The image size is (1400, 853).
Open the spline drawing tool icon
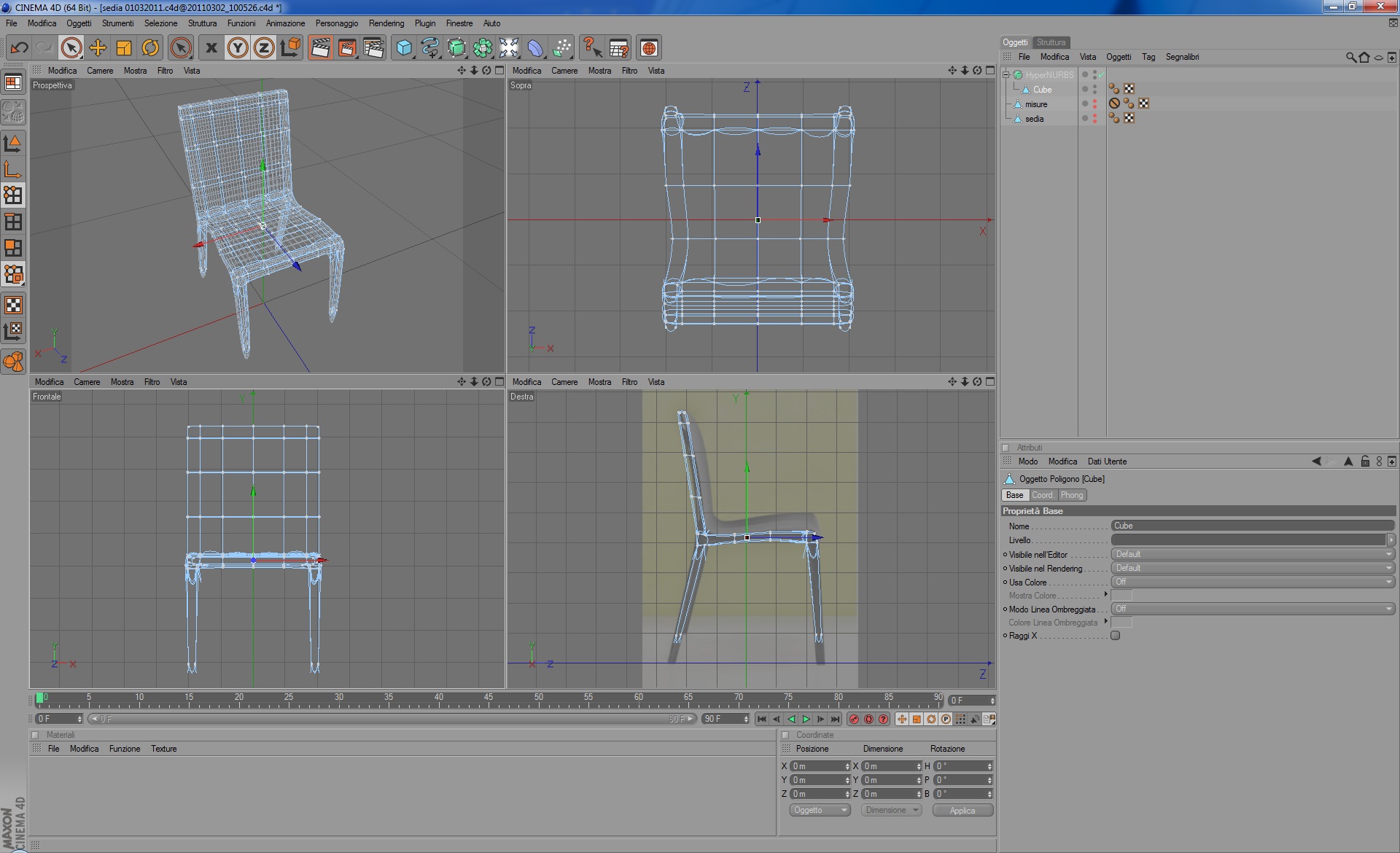(430, 48)
